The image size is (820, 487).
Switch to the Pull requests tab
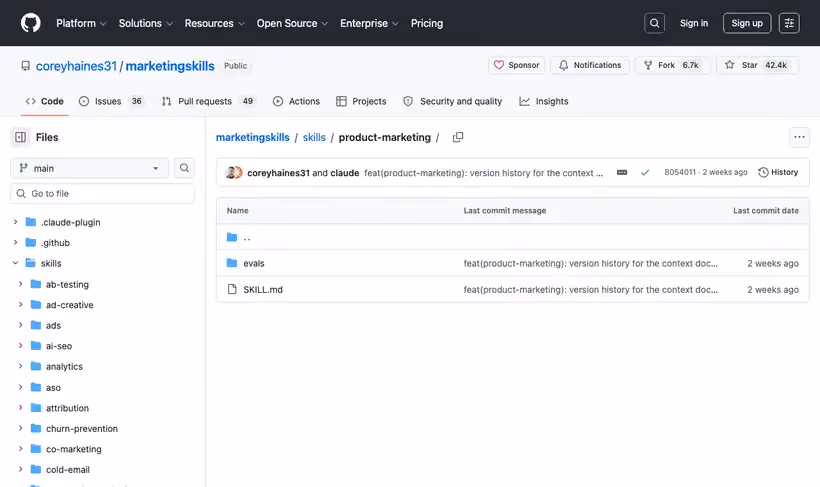(x=208, y=101)
